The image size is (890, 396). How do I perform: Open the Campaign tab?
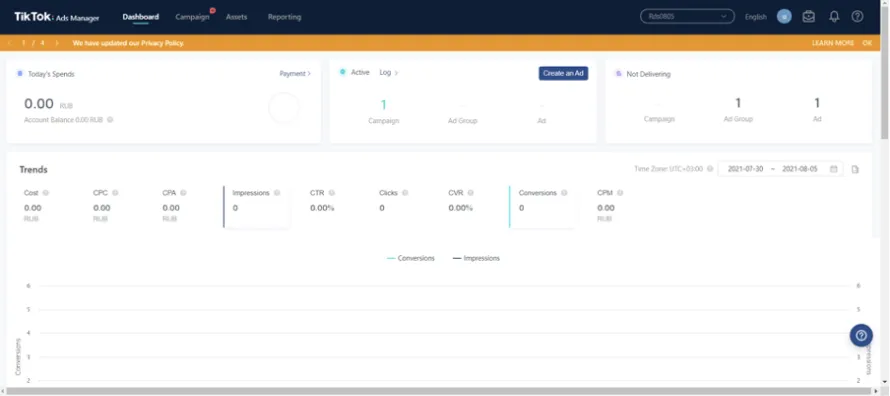[192, 17]
